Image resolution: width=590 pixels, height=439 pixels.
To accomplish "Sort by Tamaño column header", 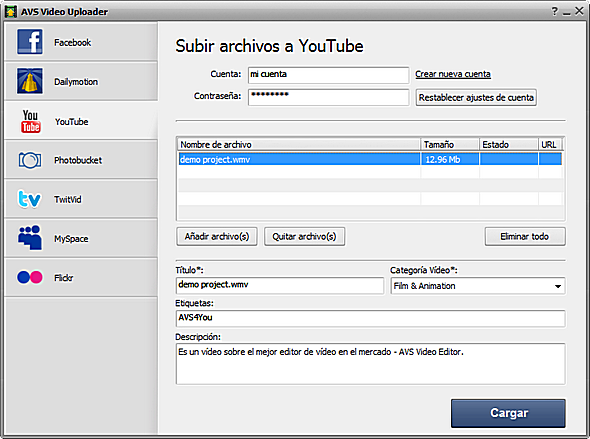I will (x=450, y=144).
